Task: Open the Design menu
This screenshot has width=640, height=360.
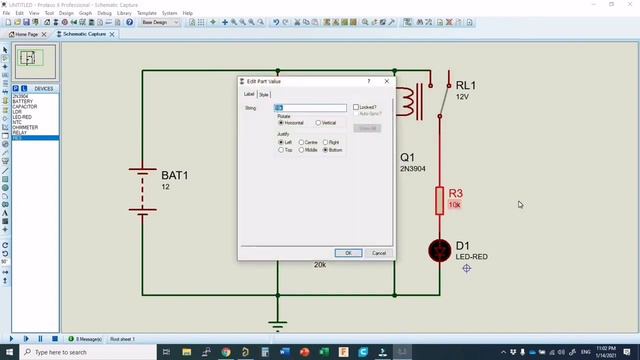Action: pyautogui.click(x=66, y=13)
